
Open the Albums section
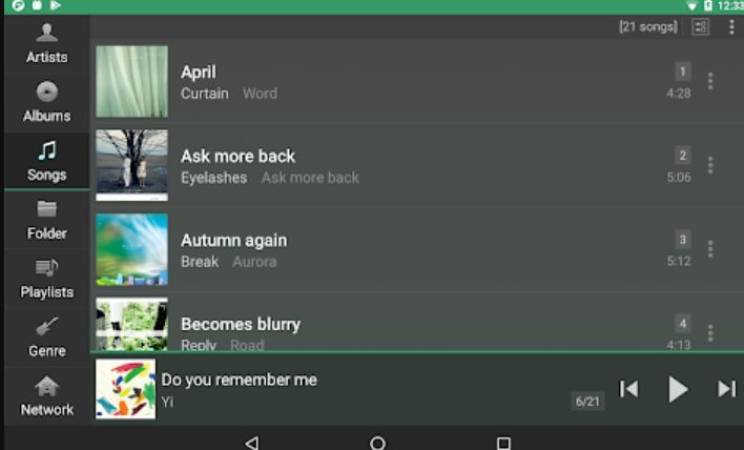(46, 102)
